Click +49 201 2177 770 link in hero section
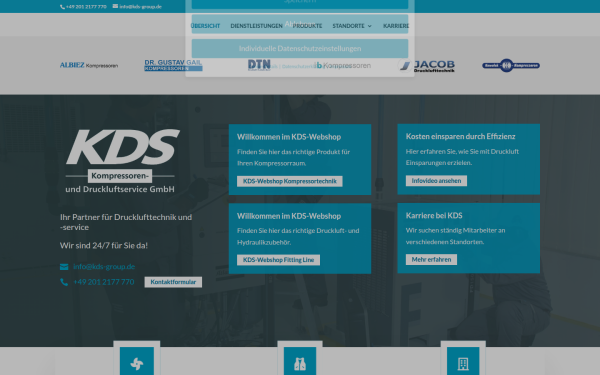This screenshot has width=600, height=375. 104,282
